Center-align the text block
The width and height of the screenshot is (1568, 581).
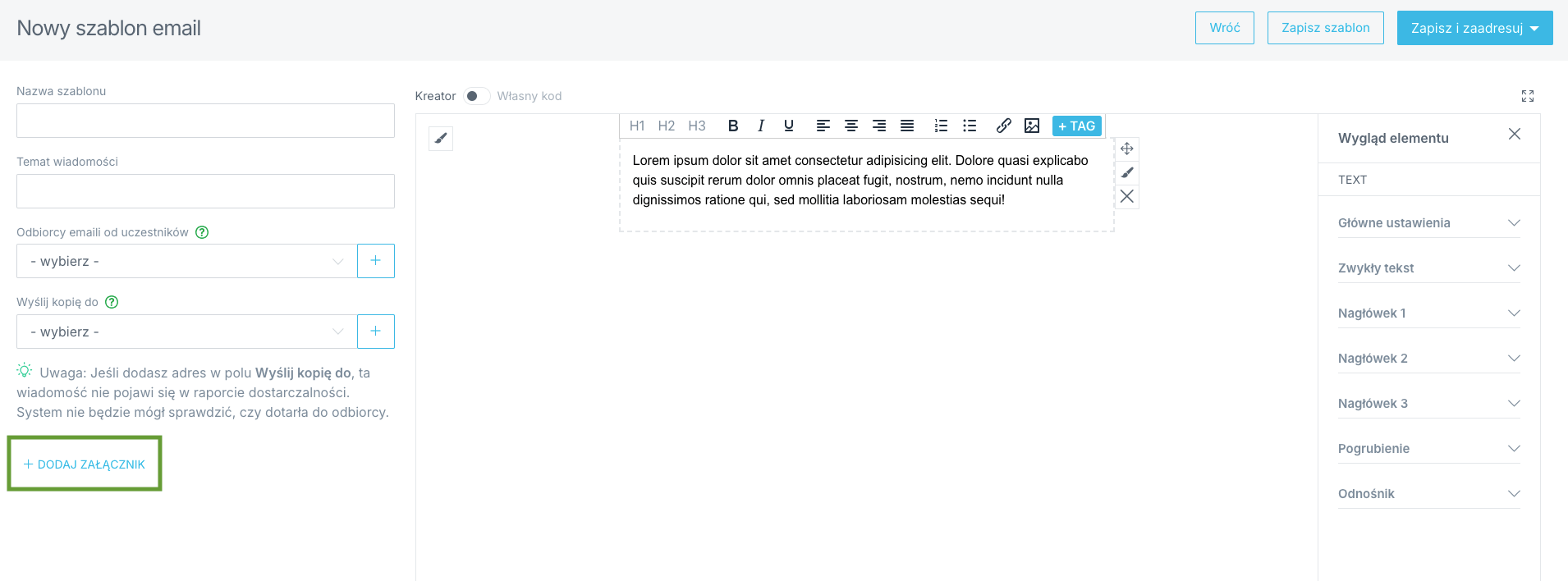(851, 126)
